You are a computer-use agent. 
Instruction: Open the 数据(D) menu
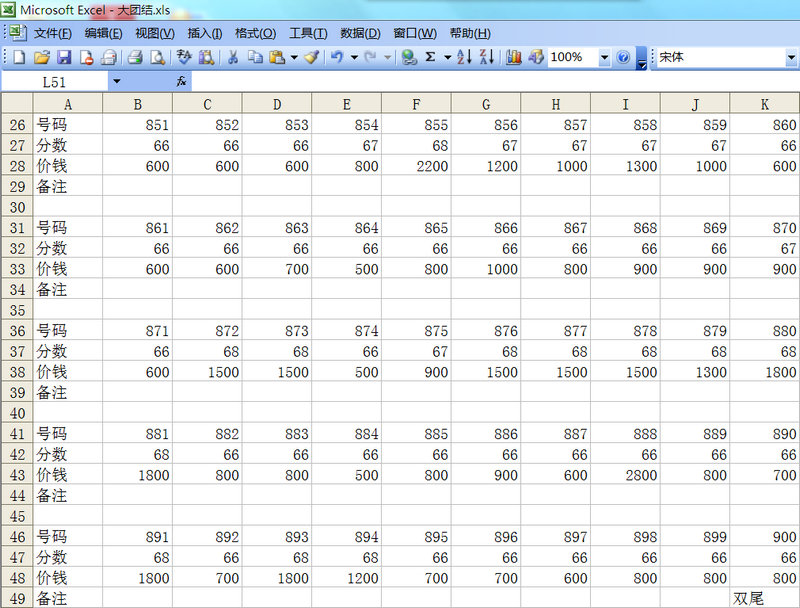click(360, 33)
